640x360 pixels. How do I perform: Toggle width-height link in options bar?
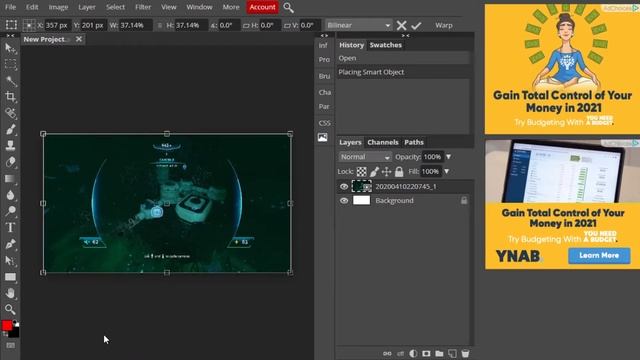pyautogui.click(x=160, y=25)
